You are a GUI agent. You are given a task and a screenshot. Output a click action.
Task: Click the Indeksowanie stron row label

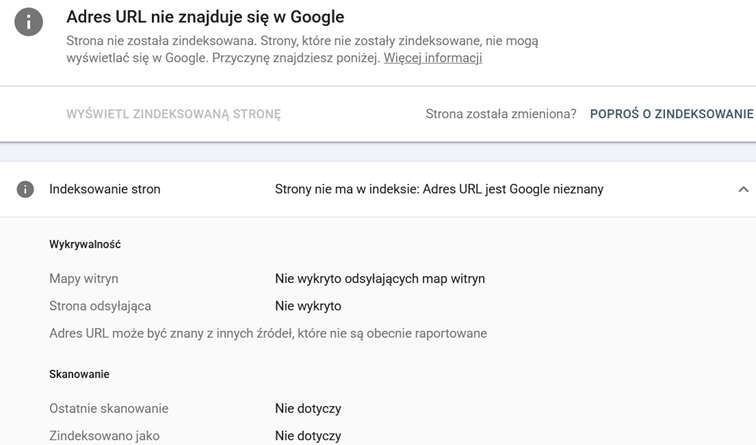[105, 189]
